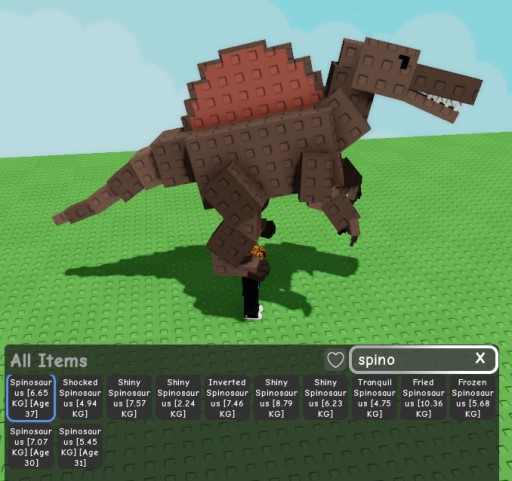Pick Spinosaurus 7.07 KG Age 30 item

click(31, 447)
